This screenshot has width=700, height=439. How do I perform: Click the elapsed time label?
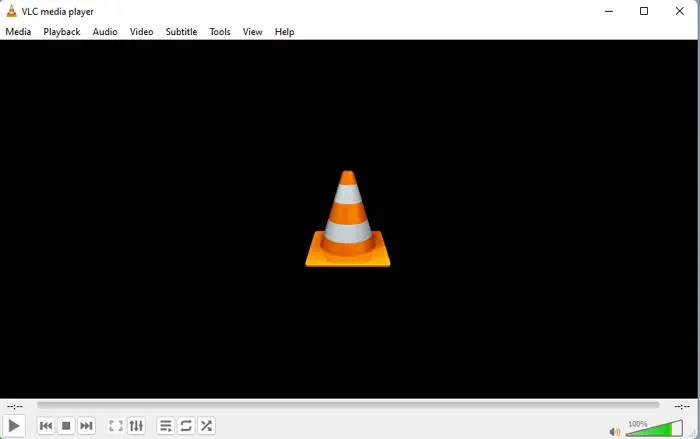click(15, 406)
